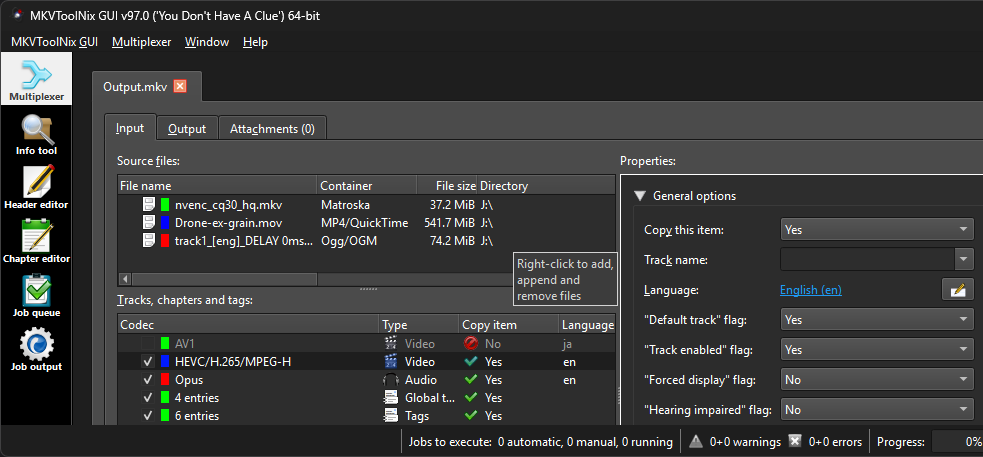Click the language edit pencil button

click(x=957, y=290)
